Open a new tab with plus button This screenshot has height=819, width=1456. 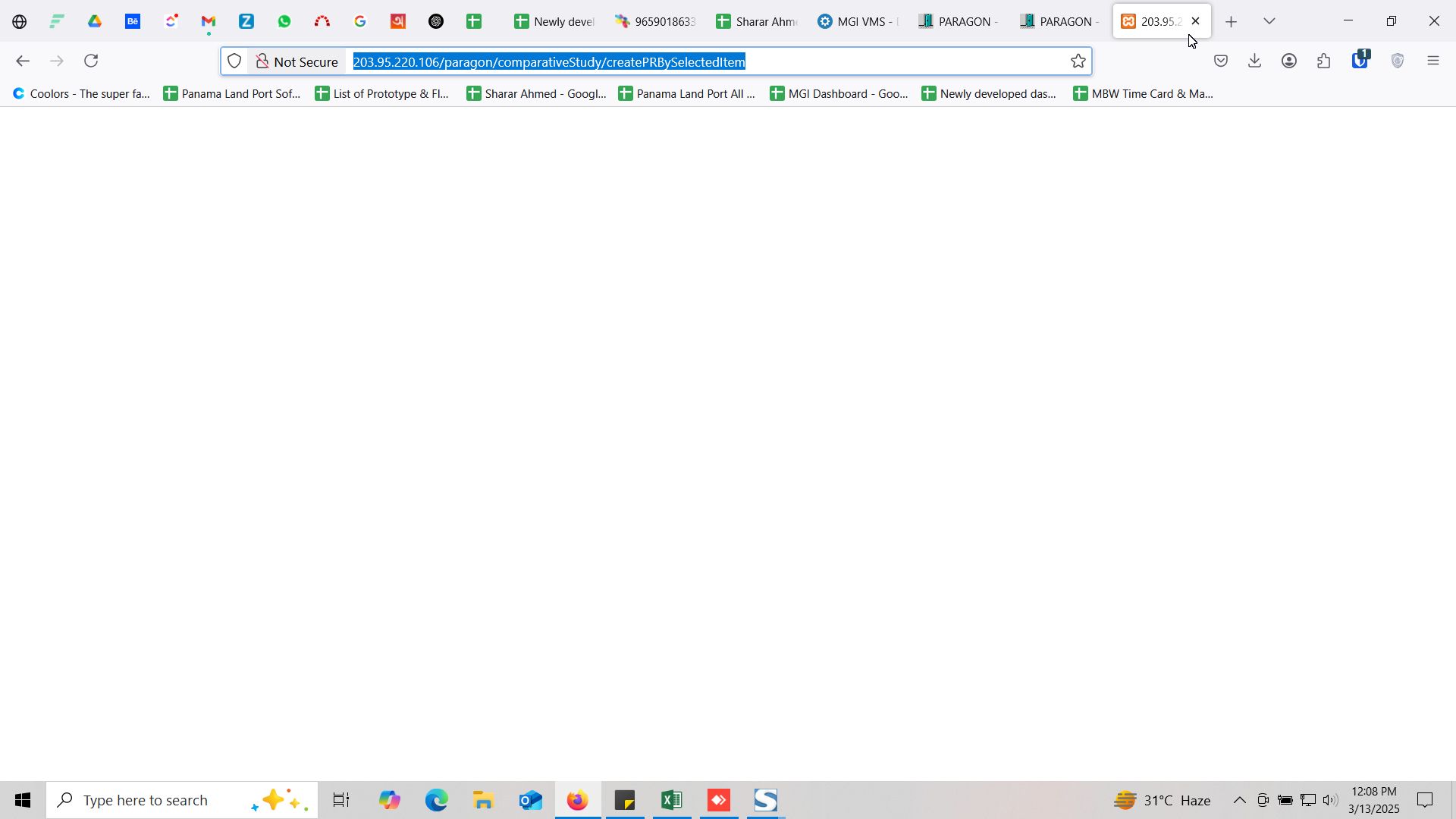click(x=1231, y=22)
